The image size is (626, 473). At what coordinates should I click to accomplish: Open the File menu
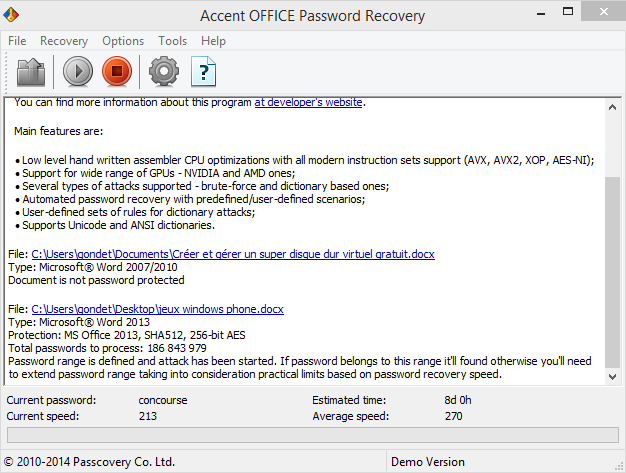click(x=17, y=41)
